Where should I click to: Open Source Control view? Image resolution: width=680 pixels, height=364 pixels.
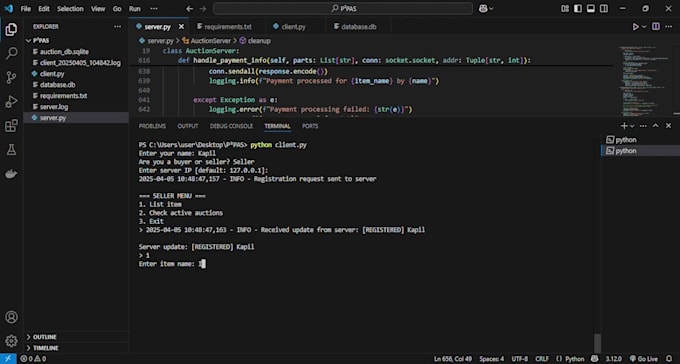11,78
